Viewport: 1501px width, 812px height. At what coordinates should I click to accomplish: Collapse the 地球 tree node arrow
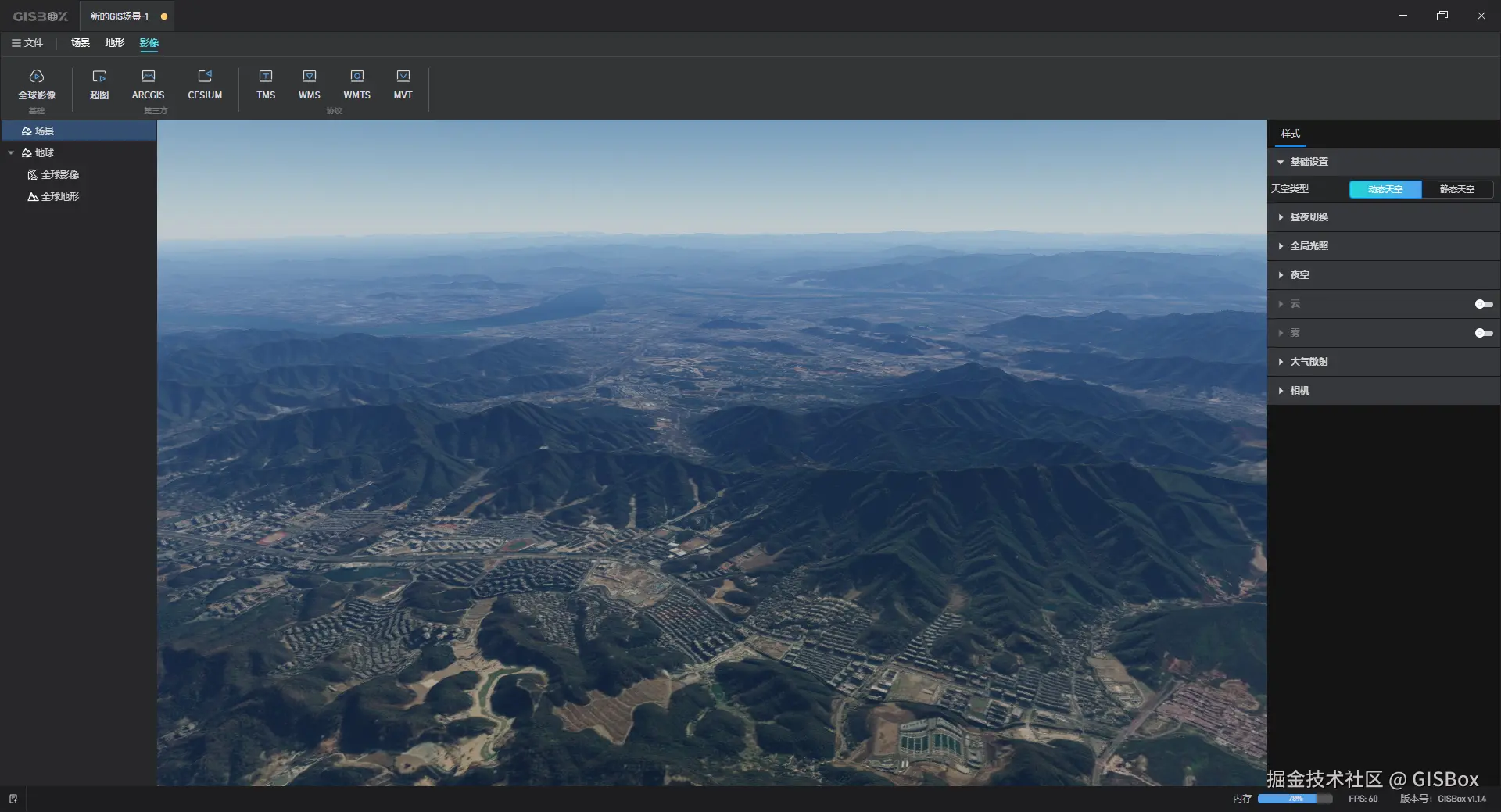tap(11, 152)
